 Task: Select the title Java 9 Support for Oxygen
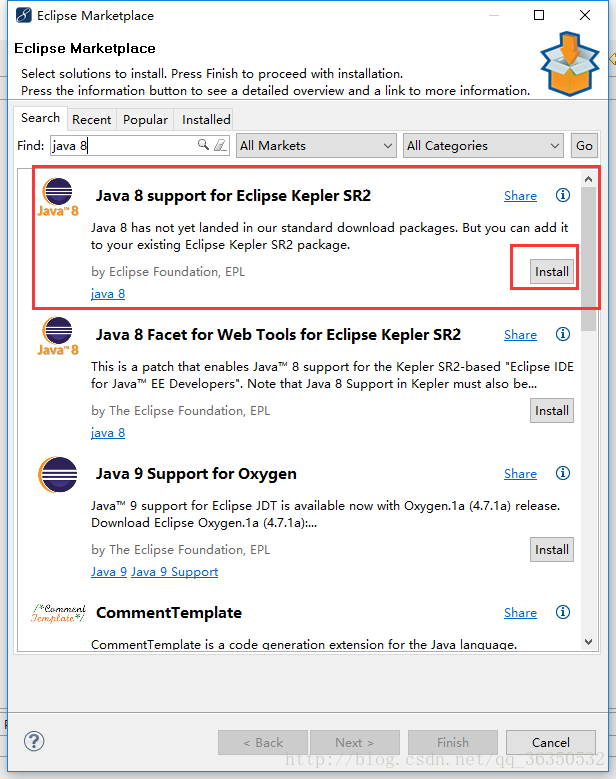(x=196, y=474)
